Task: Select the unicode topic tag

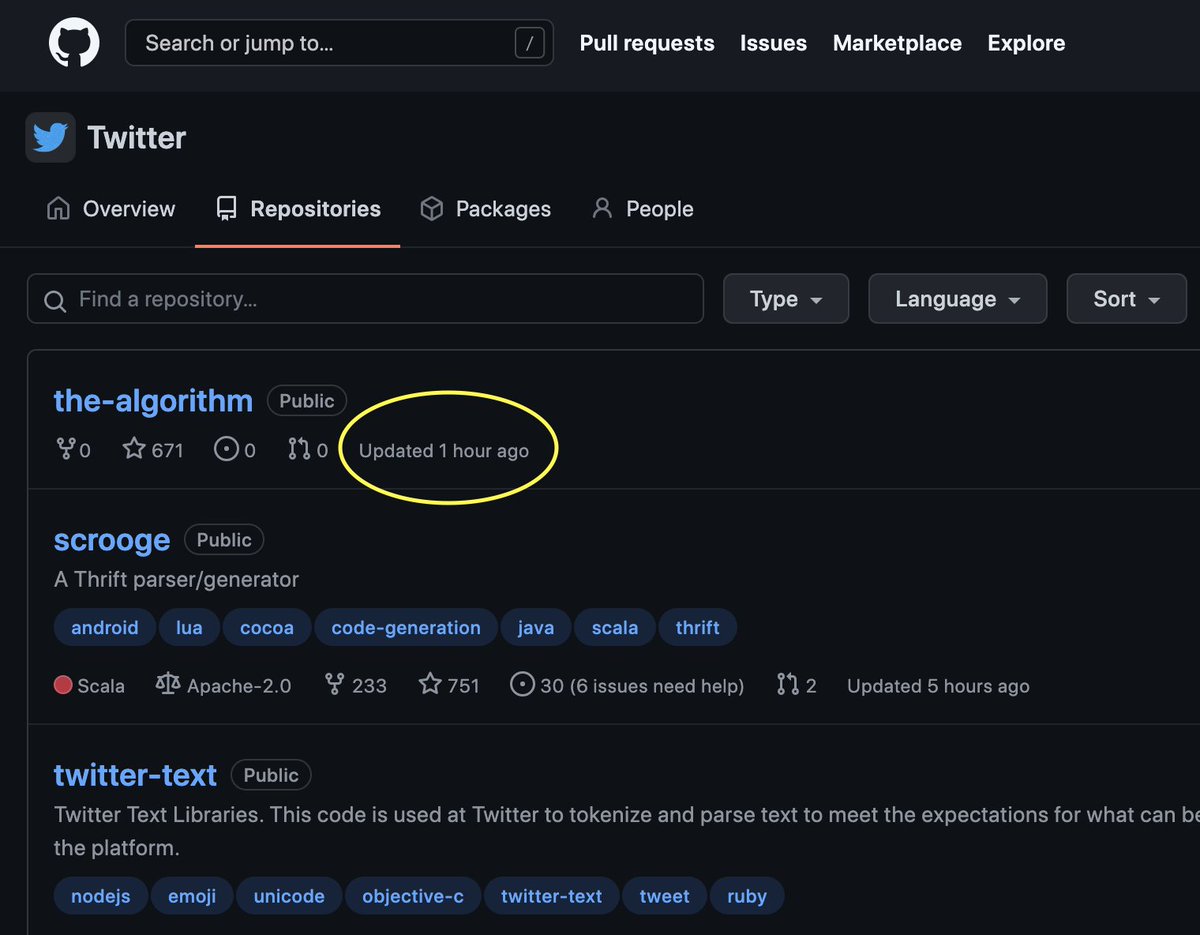Action: [289, 896]
